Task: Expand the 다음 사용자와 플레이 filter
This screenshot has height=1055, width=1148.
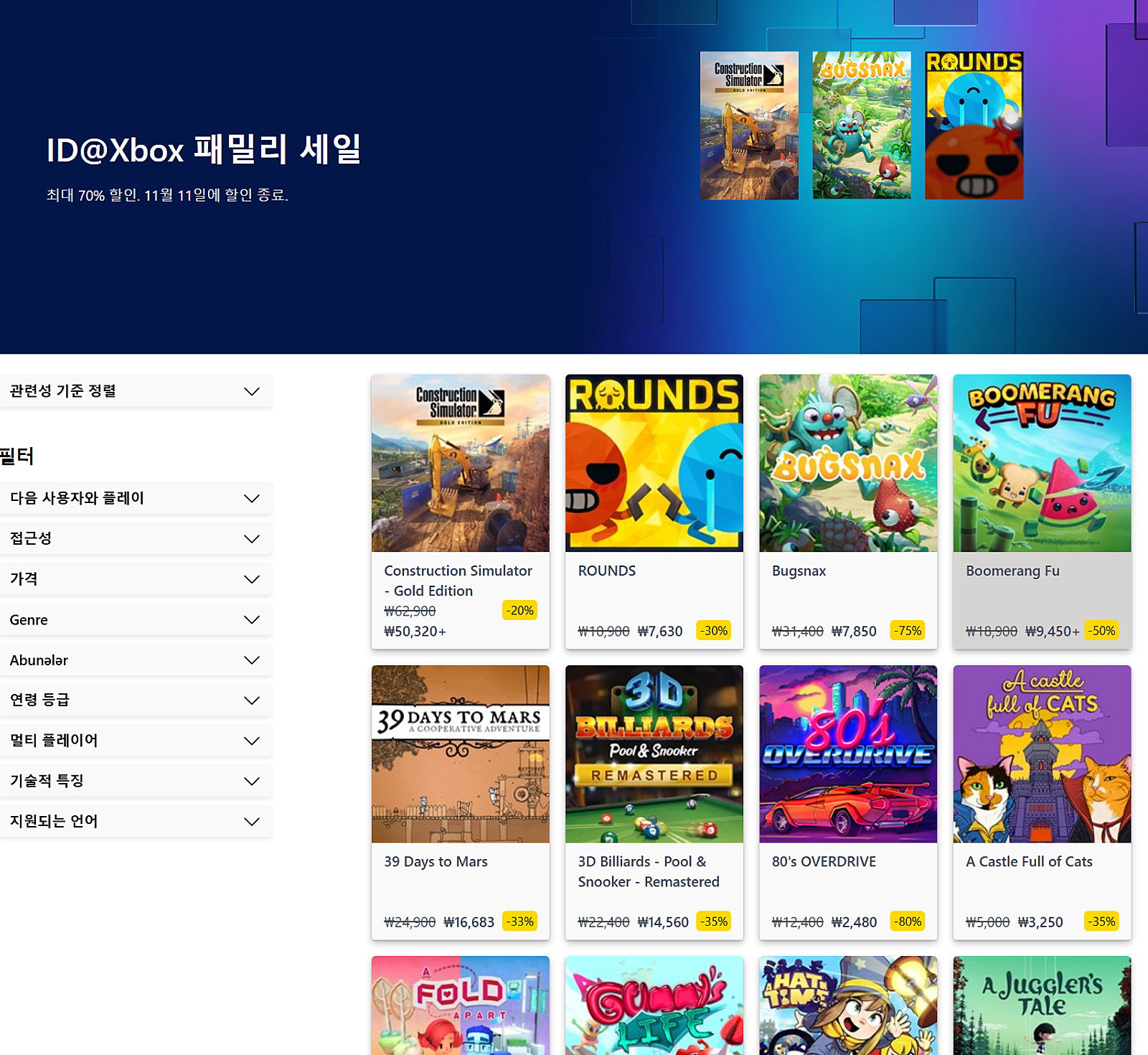Action: pyautogui.click(x=135, y=498)
